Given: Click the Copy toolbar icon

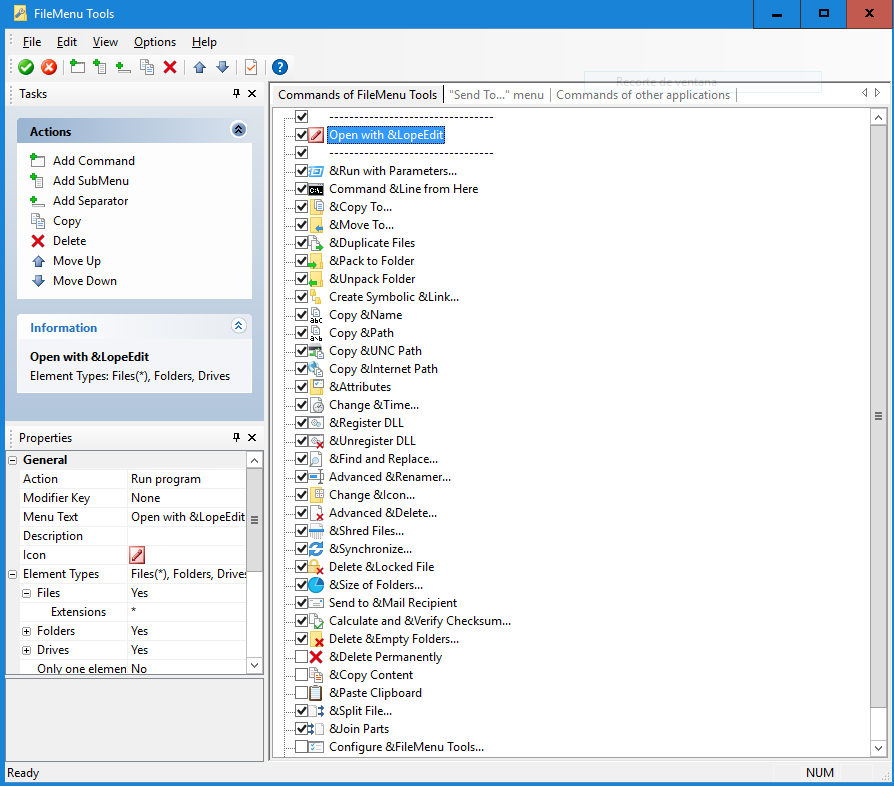Looking at the screenshot, I should pyautogui.click(x=147, y=67).
